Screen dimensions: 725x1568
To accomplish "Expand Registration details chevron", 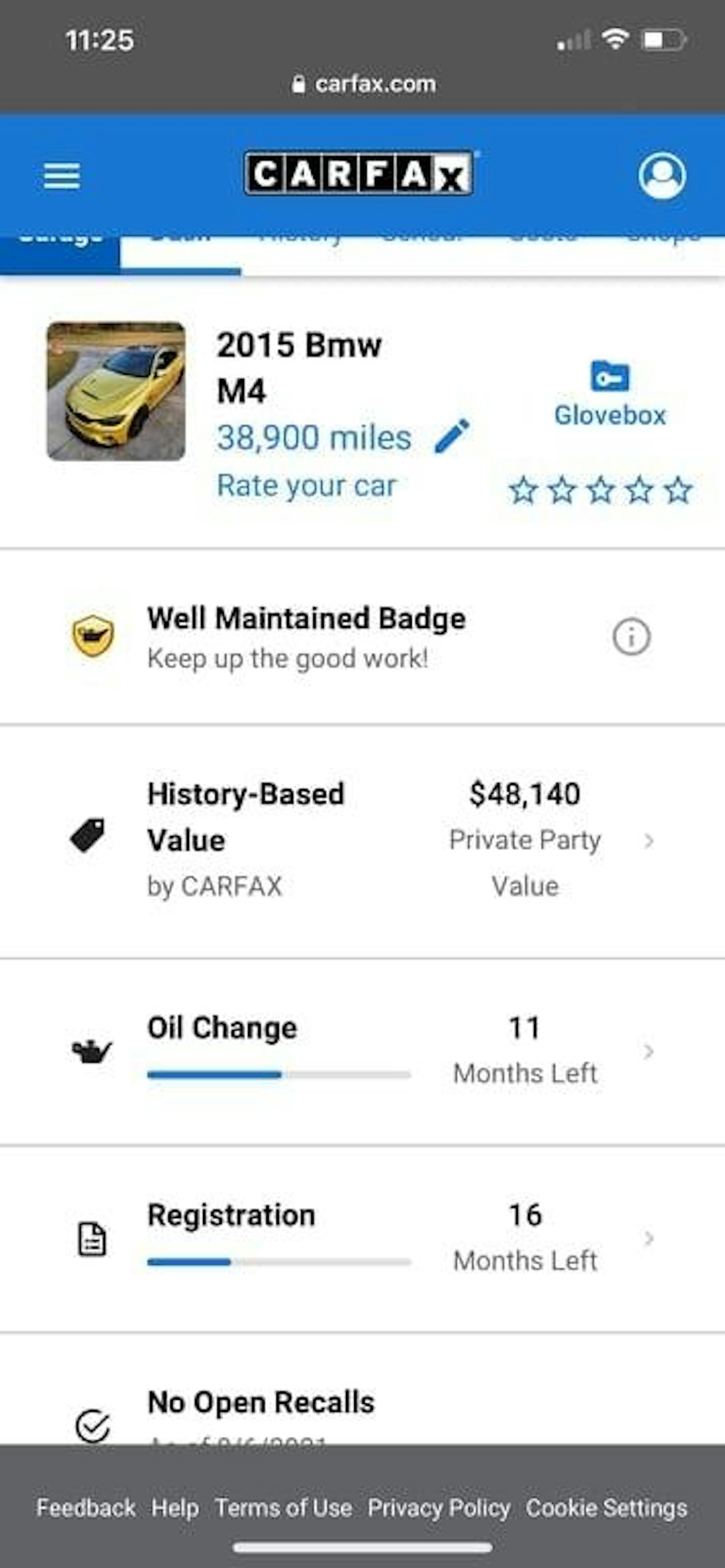I will click(649, 1238).
